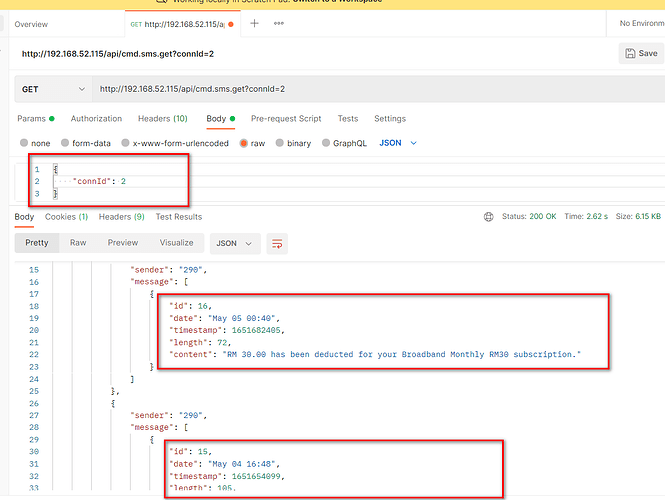Click unsaved orange dot on request tab

click(232, 23)
